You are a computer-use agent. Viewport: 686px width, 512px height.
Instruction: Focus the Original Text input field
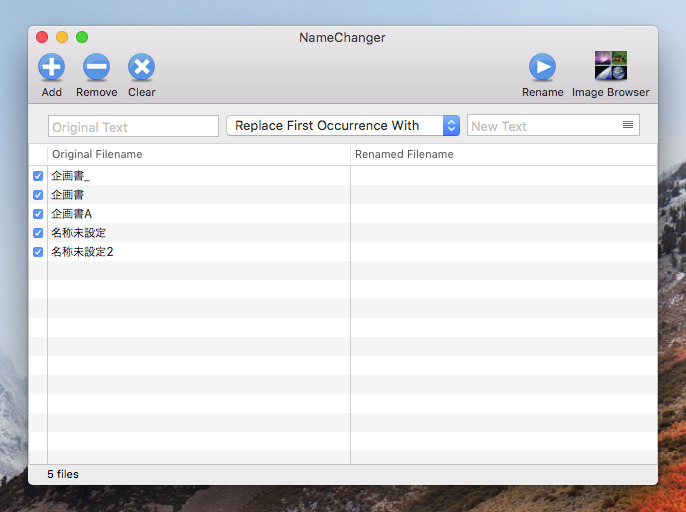133,126
